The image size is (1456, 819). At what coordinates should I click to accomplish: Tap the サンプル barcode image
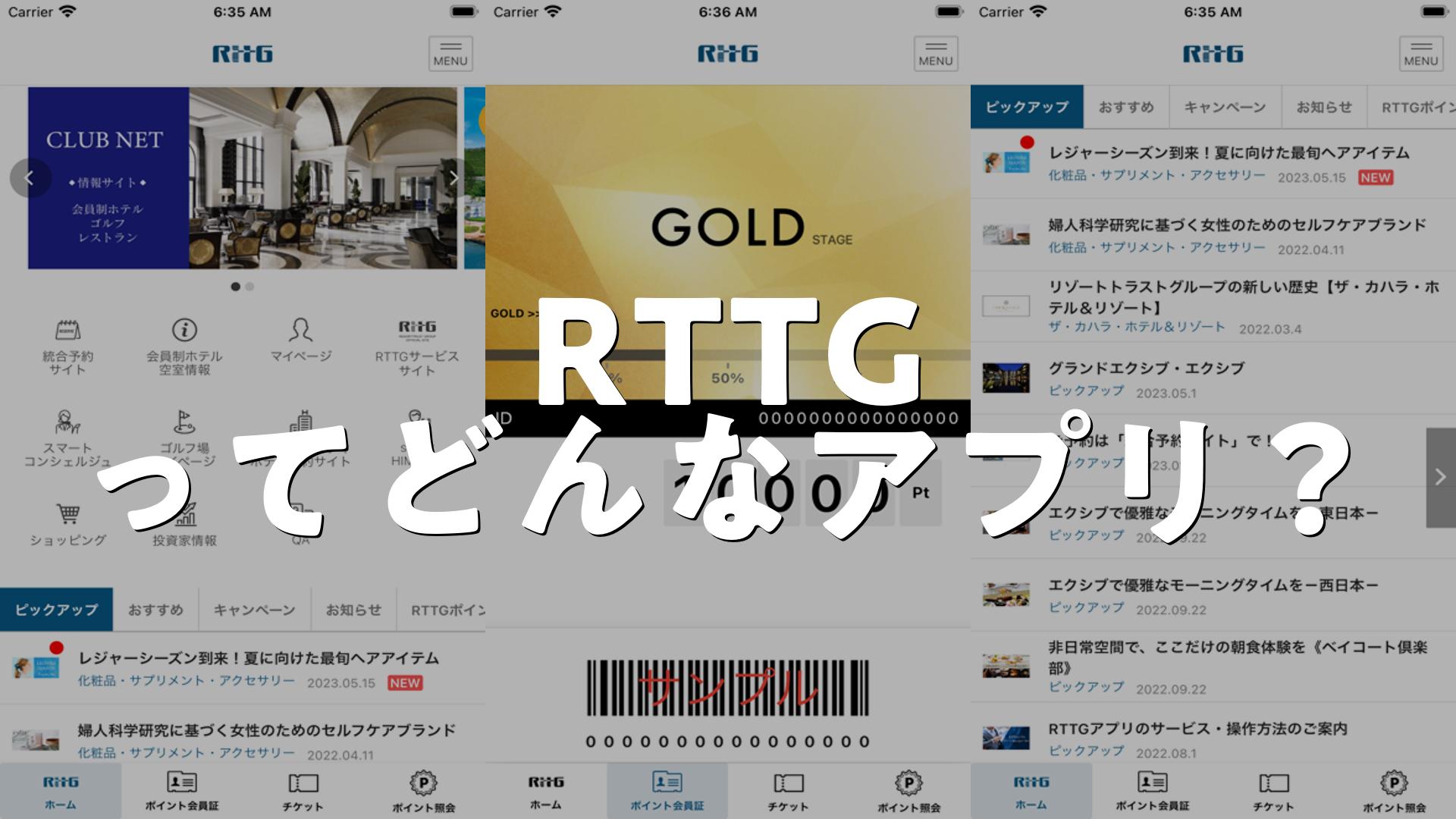pos(728,688)
